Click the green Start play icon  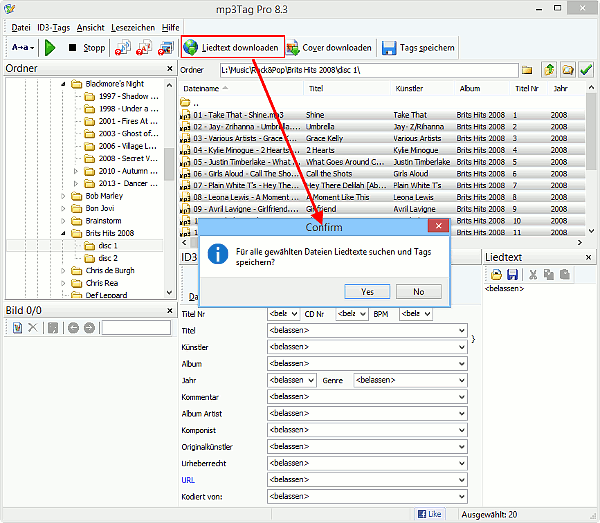coord(50,48)
